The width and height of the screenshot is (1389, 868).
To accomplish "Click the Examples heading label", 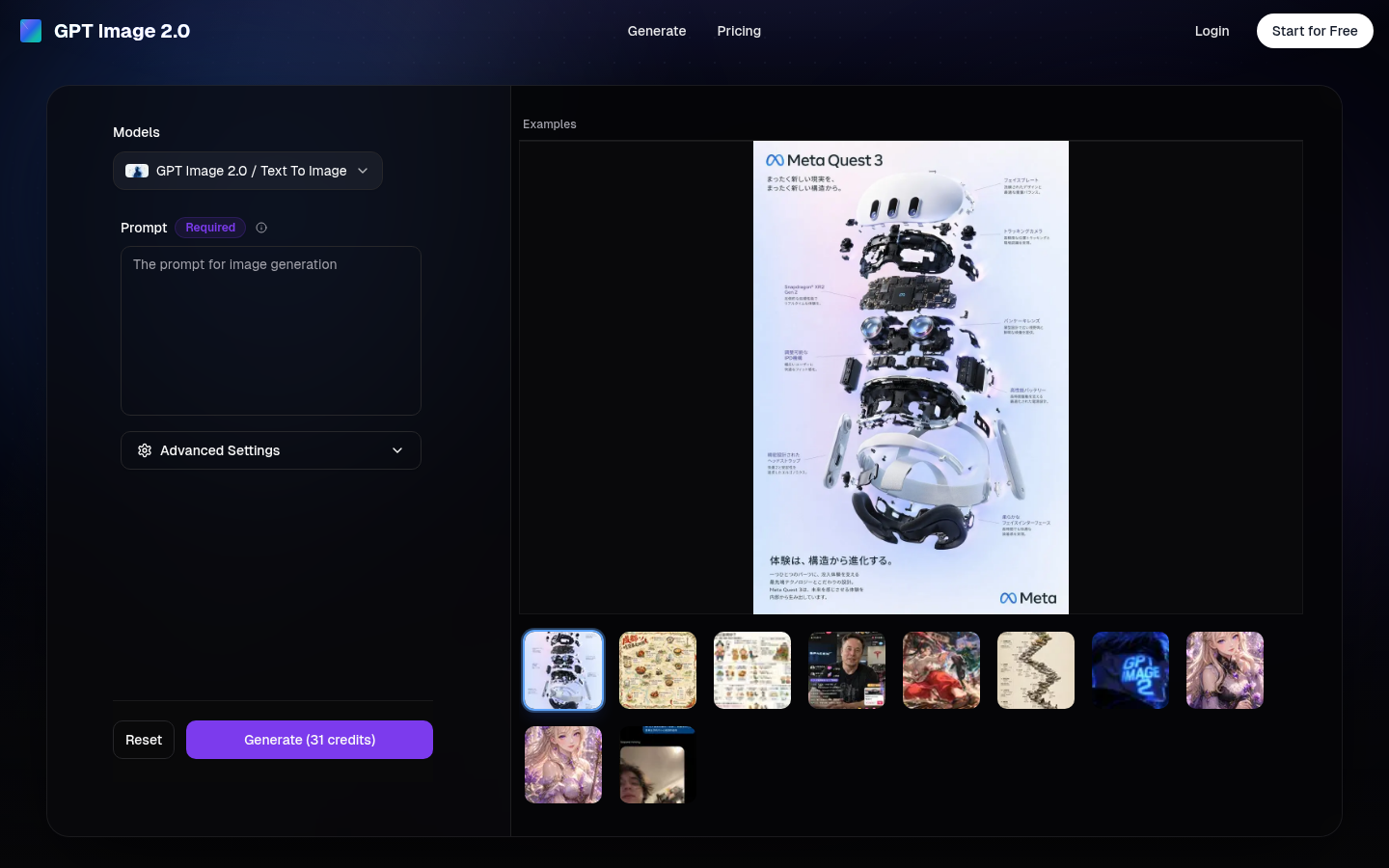I will 550,124.
